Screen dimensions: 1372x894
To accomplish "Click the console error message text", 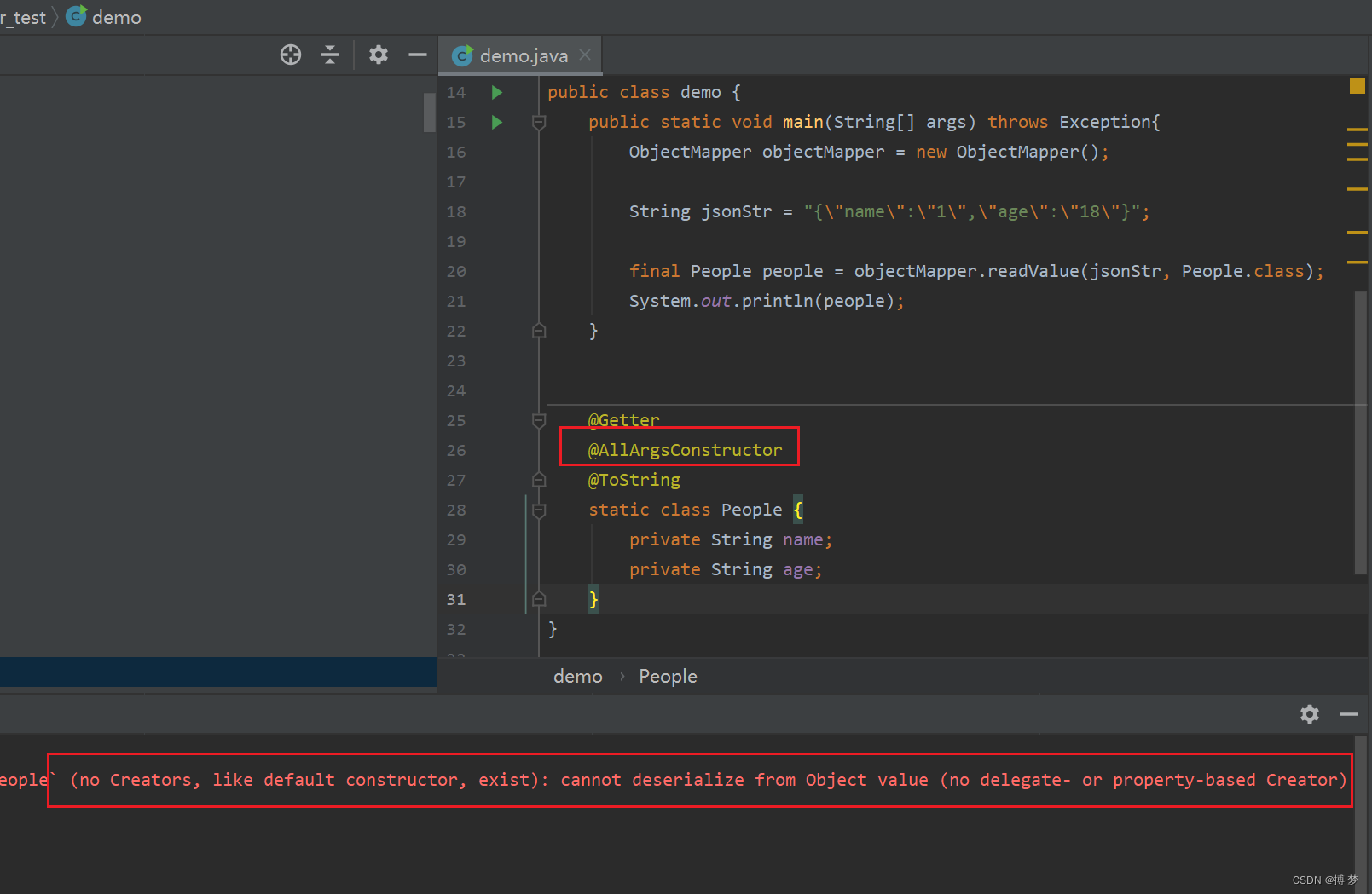I will pyautogui.click(x=699, y=780).
